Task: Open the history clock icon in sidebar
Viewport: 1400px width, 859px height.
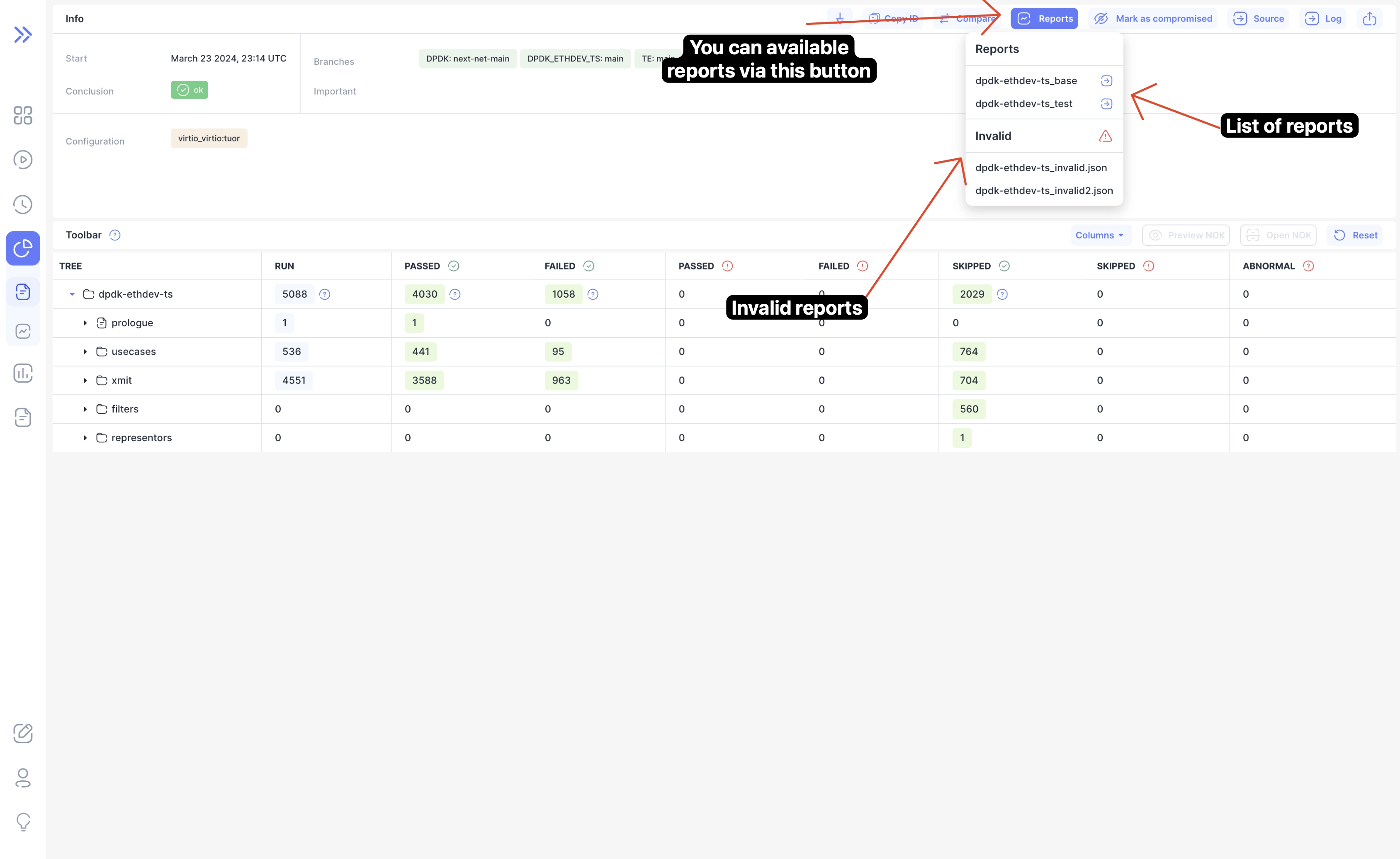Action: pyautogui.click(x=23, y=204)
